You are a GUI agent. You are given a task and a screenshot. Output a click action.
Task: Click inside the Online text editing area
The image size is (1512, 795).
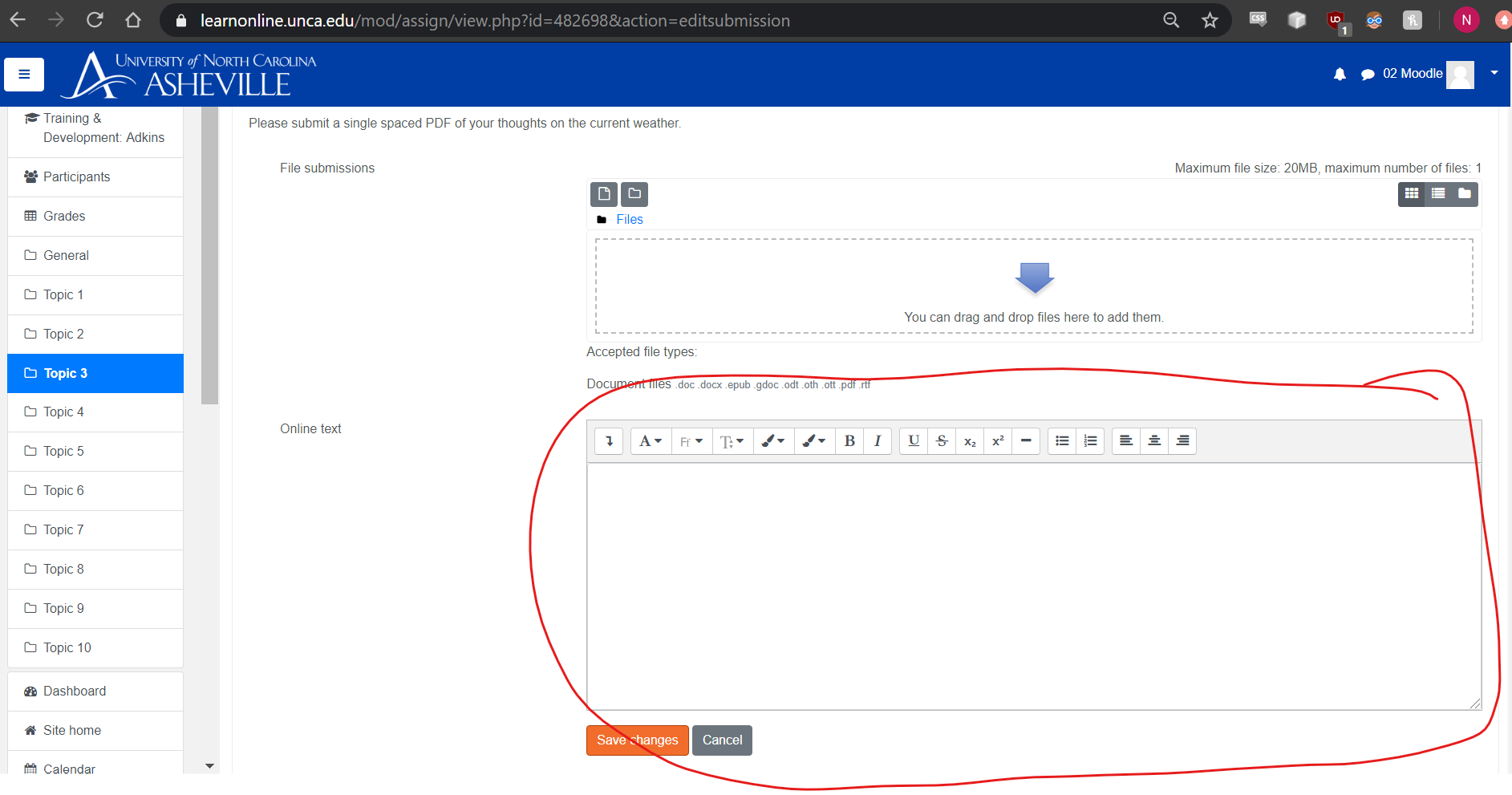pyautogui.click(x=1033, y=586)
